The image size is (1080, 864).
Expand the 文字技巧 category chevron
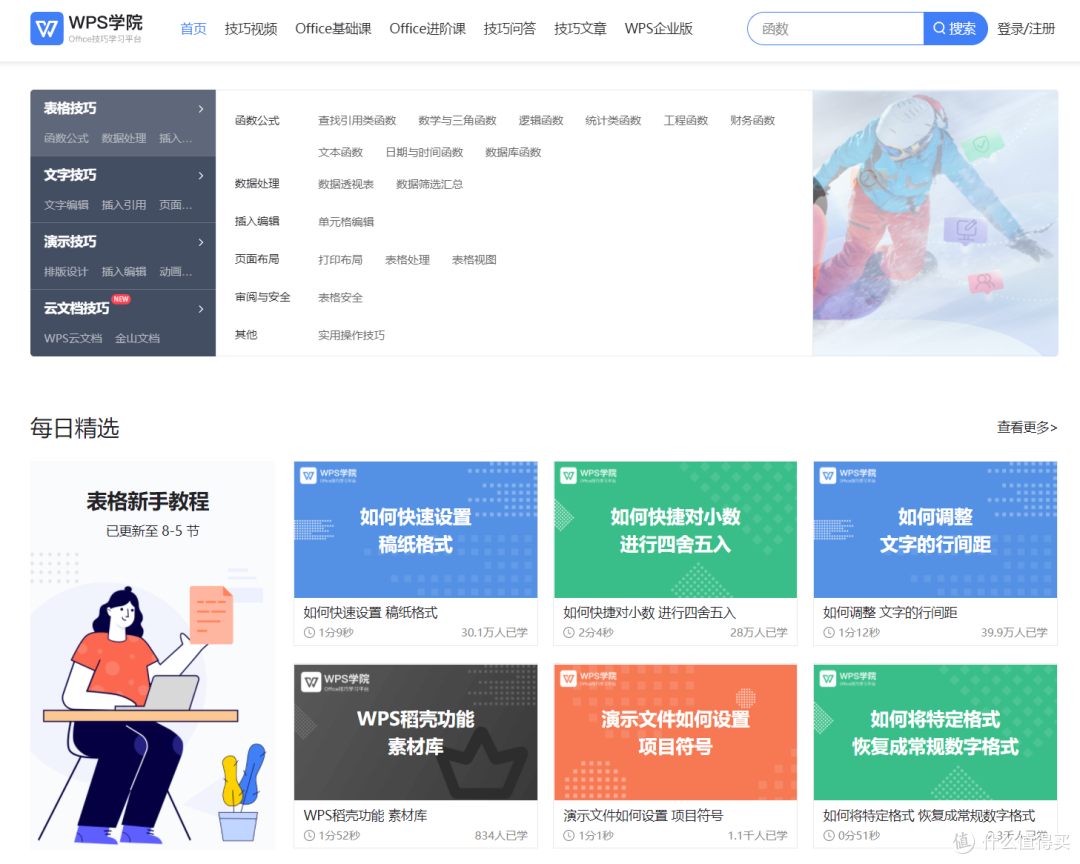point(200,176)
